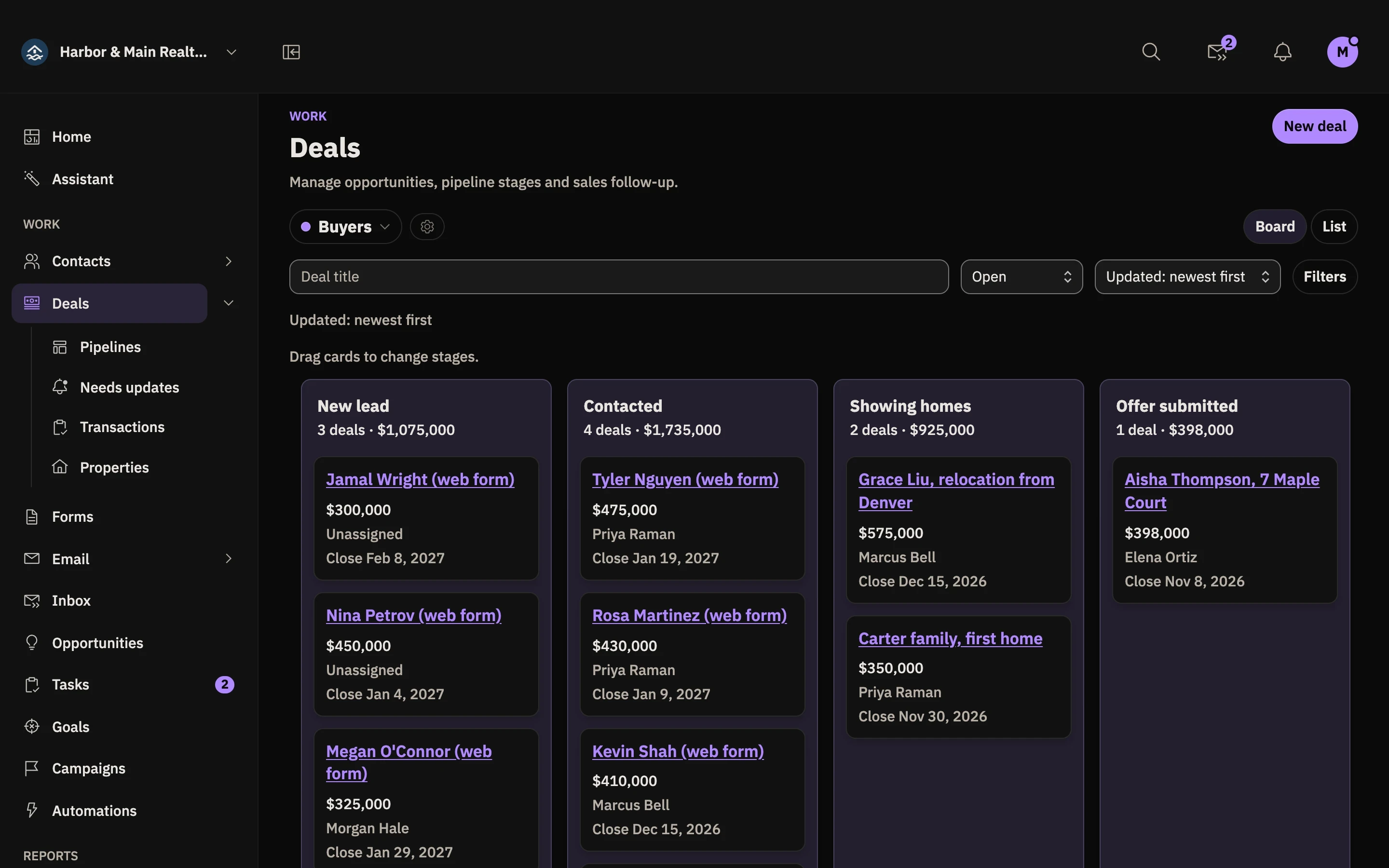Open the Updated: newest first sort dropdown
This screenshot has width=1389, height=868.
(x=1187, y=277)
